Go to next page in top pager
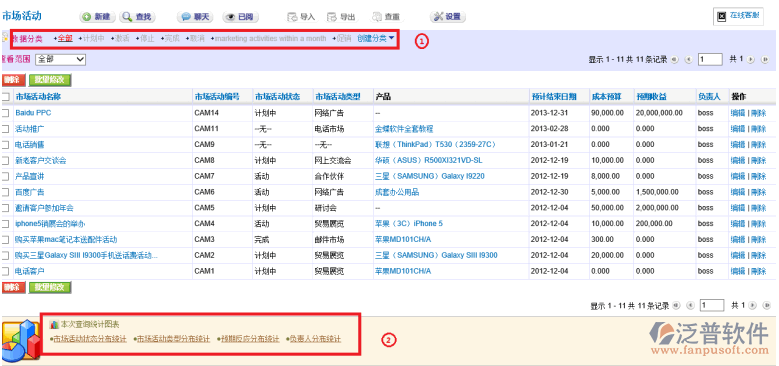 (751, 60)
